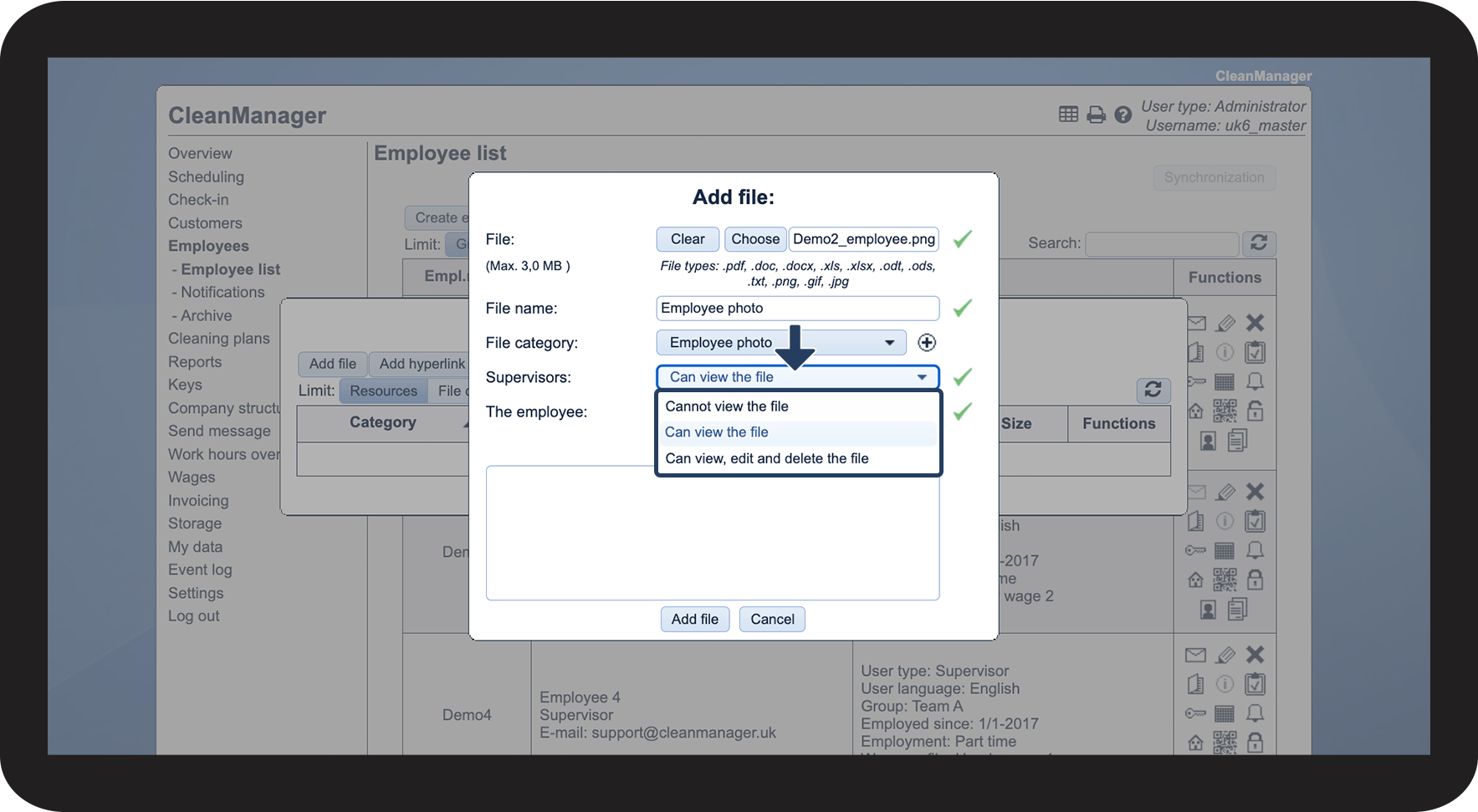This screenshot has width=1478, height=812.
Task: Click the house icon in the topmost employee row
Action: 1195,411
